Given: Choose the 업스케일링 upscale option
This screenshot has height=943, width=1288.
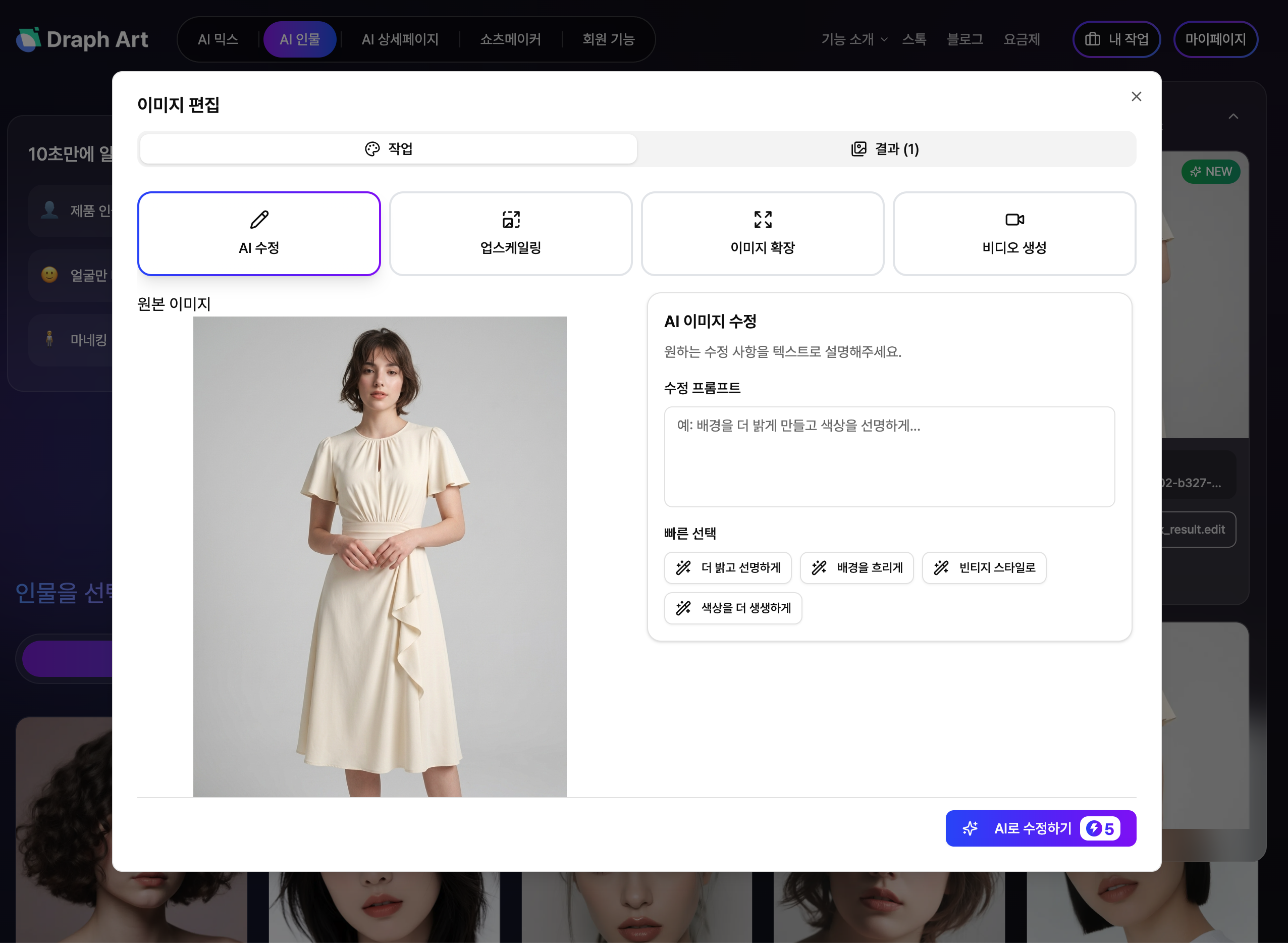Looking at the screenshot, I should pyautogui.click(x=510, y=233).
